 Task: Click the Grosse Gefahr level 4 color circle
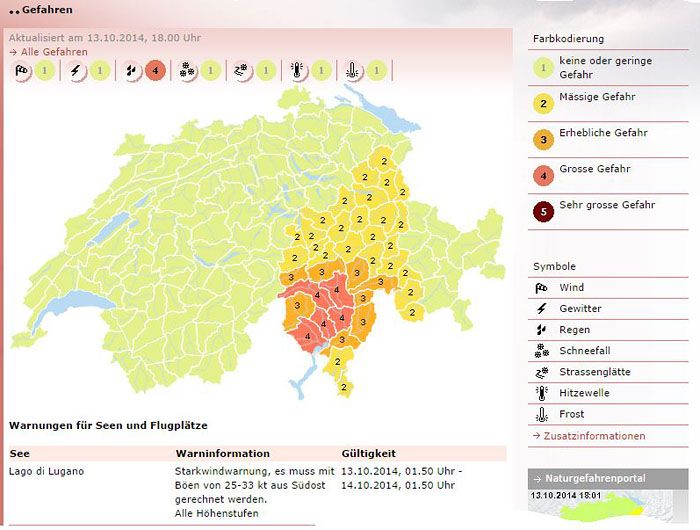point(541,176)
